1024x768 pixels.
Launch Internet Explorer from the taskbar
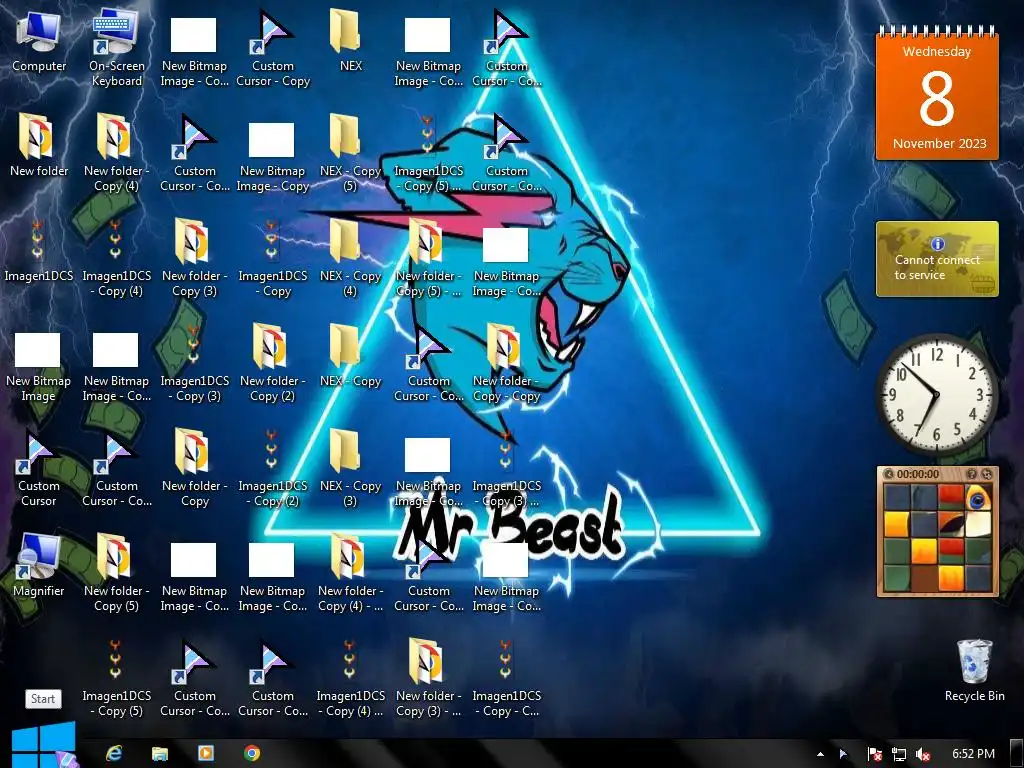(114, 753)
